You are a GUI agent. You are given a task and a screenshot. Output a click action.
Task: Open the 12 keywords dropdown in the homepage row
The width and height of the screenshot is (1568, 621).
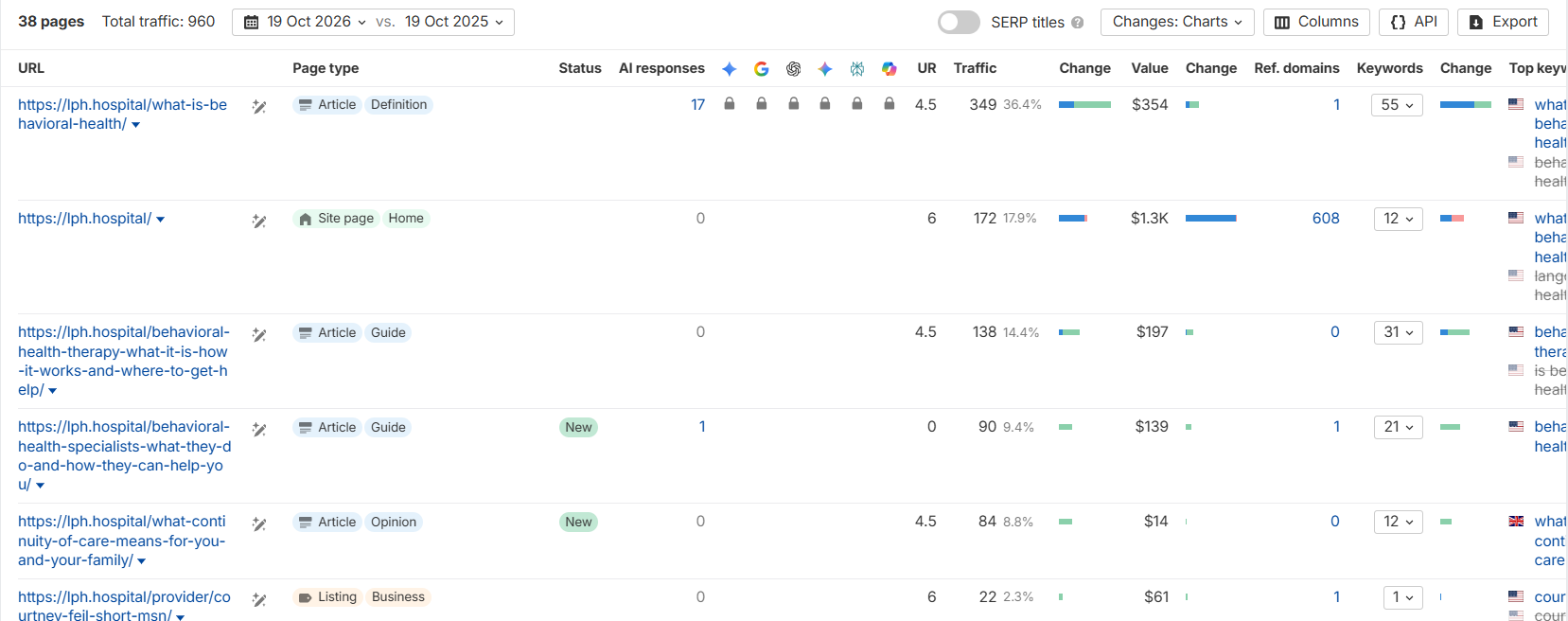(1398, 218)
